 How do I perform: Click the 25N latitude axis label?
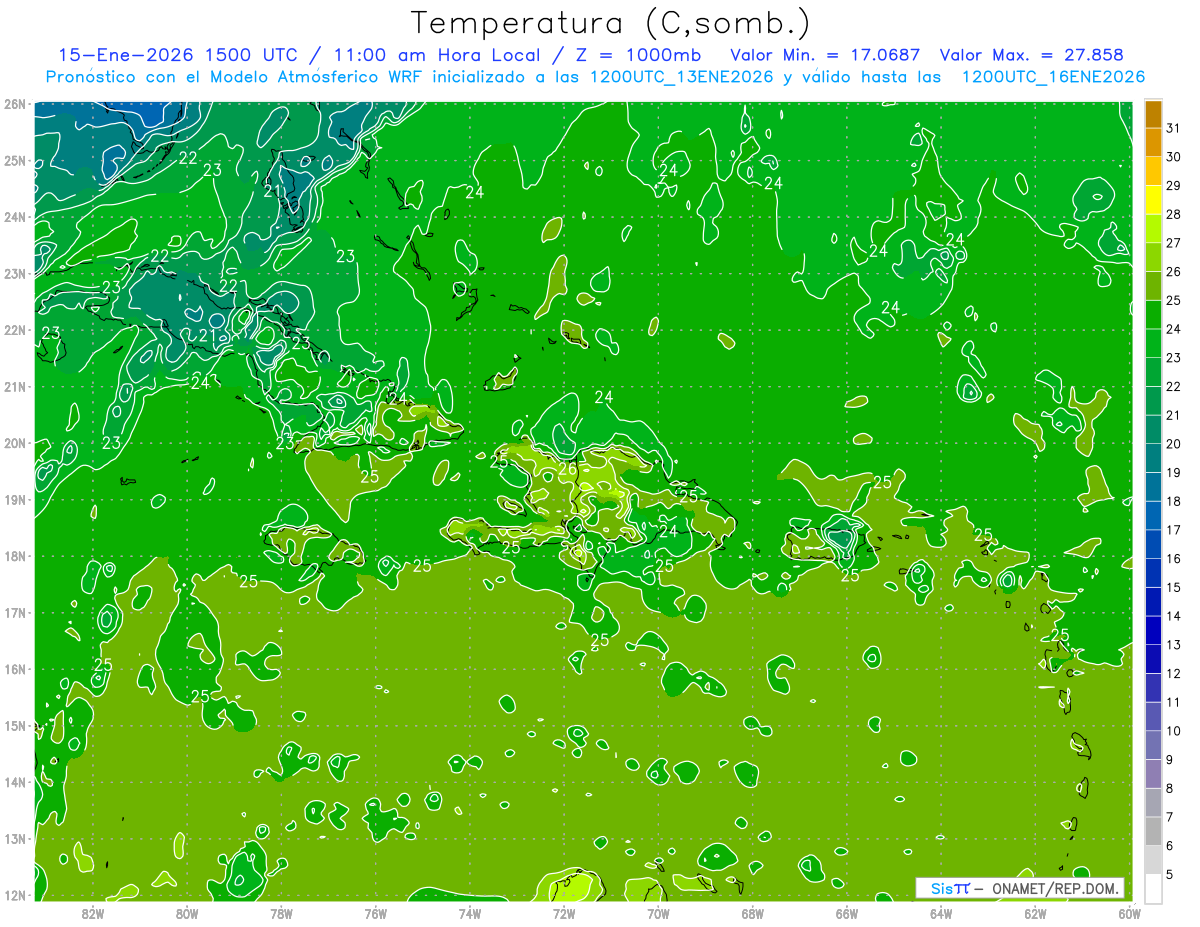click(x=15, y=160)
